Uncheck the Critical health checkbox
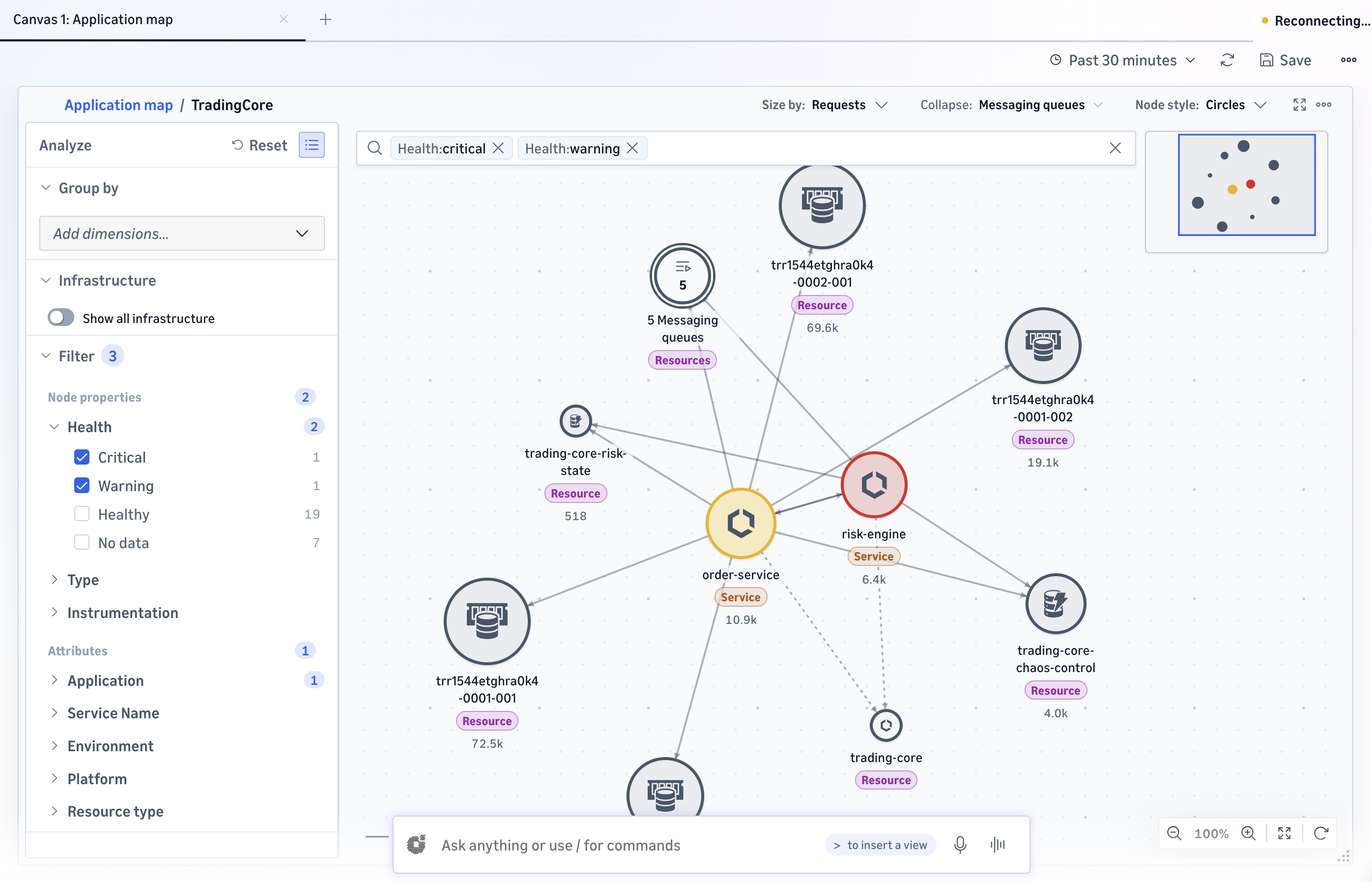The image size is (1372, 882). [x=82, y=457]
